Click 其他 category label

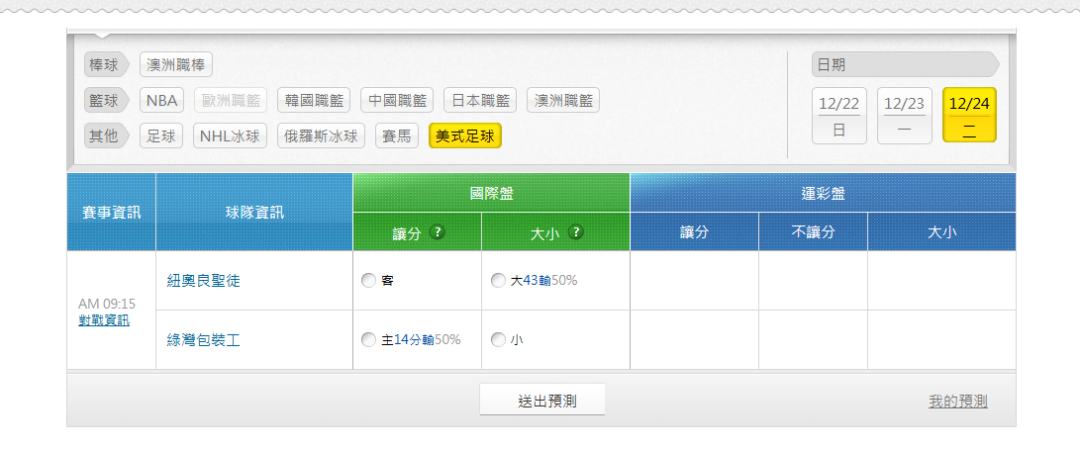point(107,136)
